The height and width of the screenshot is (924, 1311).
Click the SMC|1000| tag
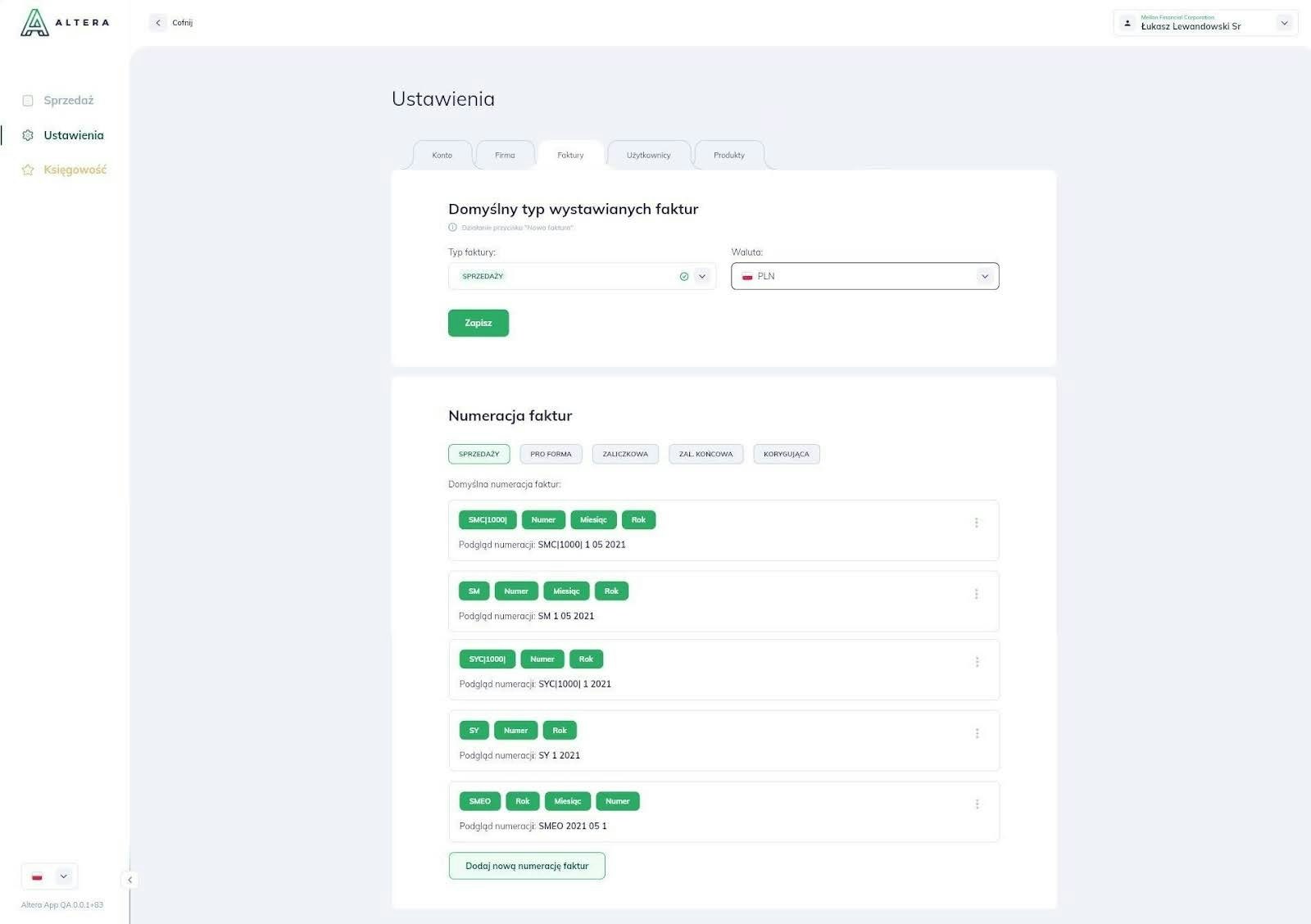coord(488,520)
